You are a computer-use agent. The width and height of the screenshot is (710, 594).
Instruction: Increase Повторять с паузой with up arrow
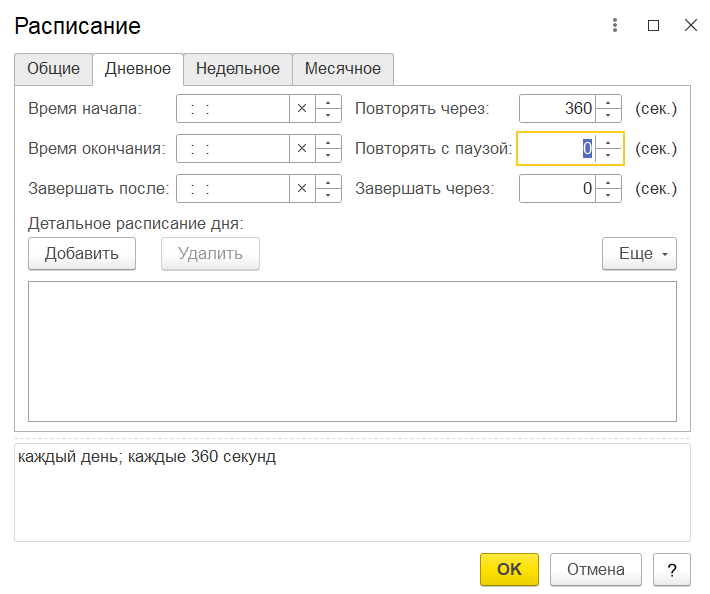(x=608, y=143)
